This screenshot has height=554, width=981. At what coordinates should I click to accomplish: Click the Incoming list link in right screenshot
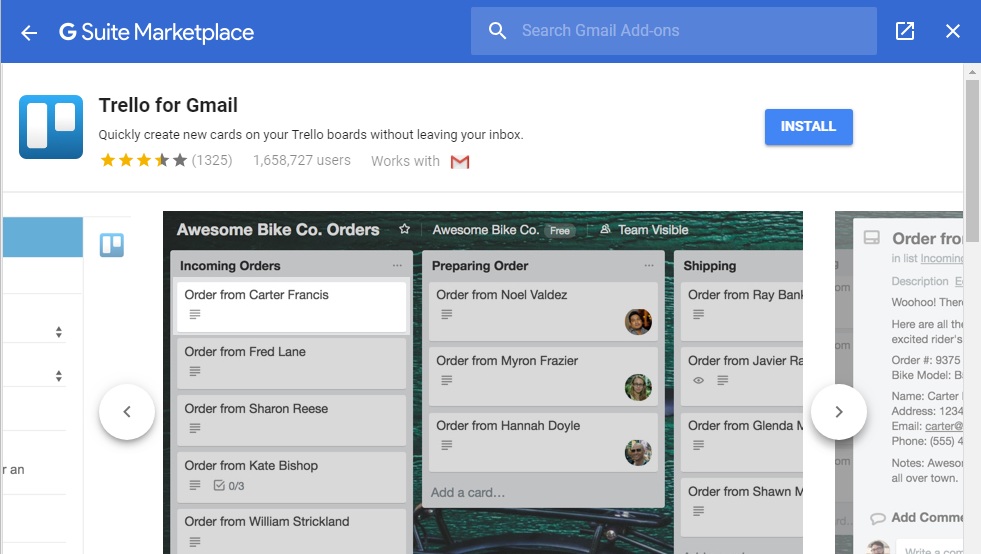pyautogui.click(x=942, y=258)
